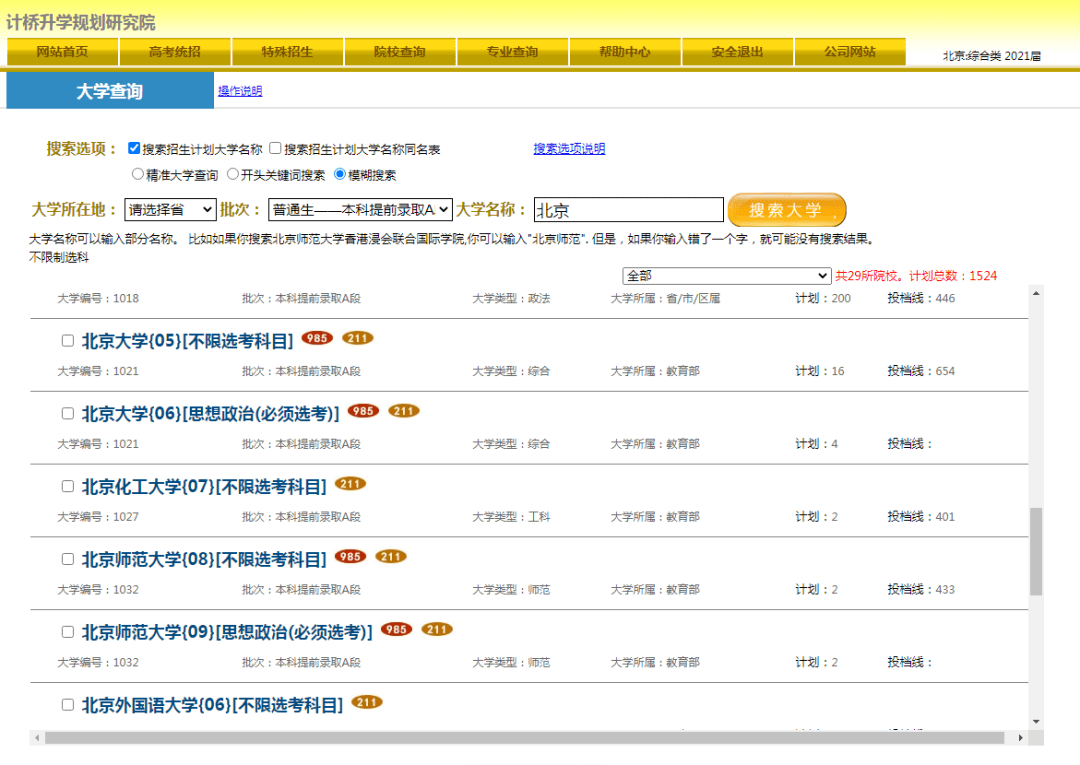The image size is (1080, 765).
Task: Select 开头关键词搜索 radio button
Action: (233, 174)
